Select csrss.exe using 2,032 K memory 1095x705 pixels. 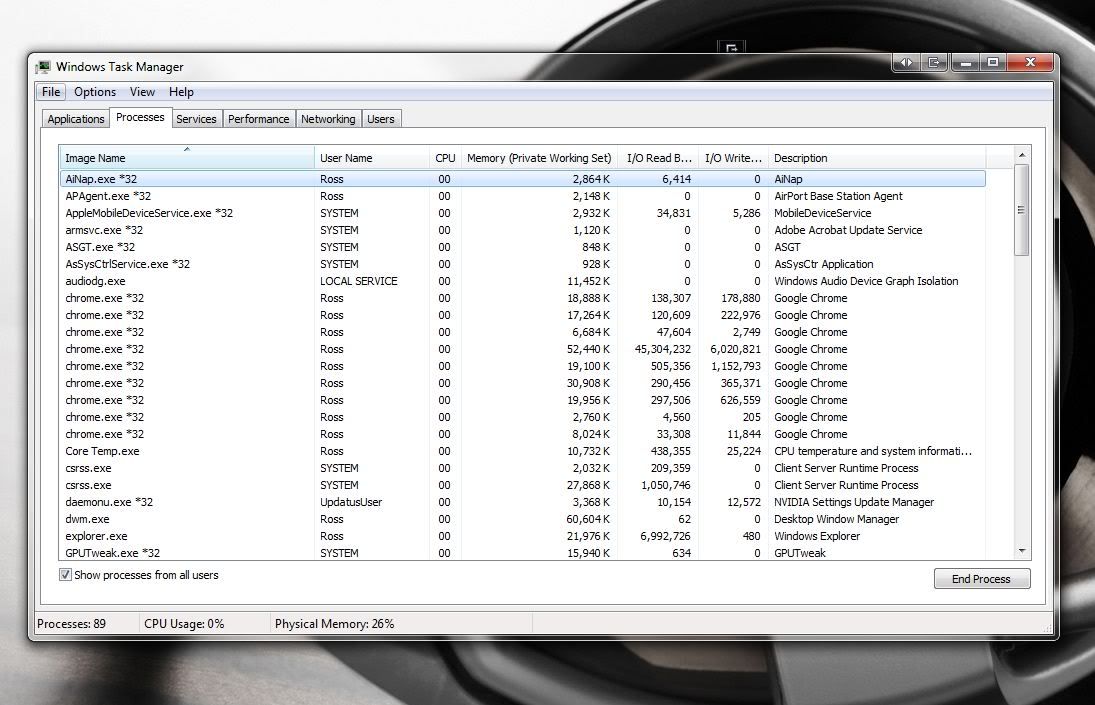pyautogui.click(x=522, y=468)
